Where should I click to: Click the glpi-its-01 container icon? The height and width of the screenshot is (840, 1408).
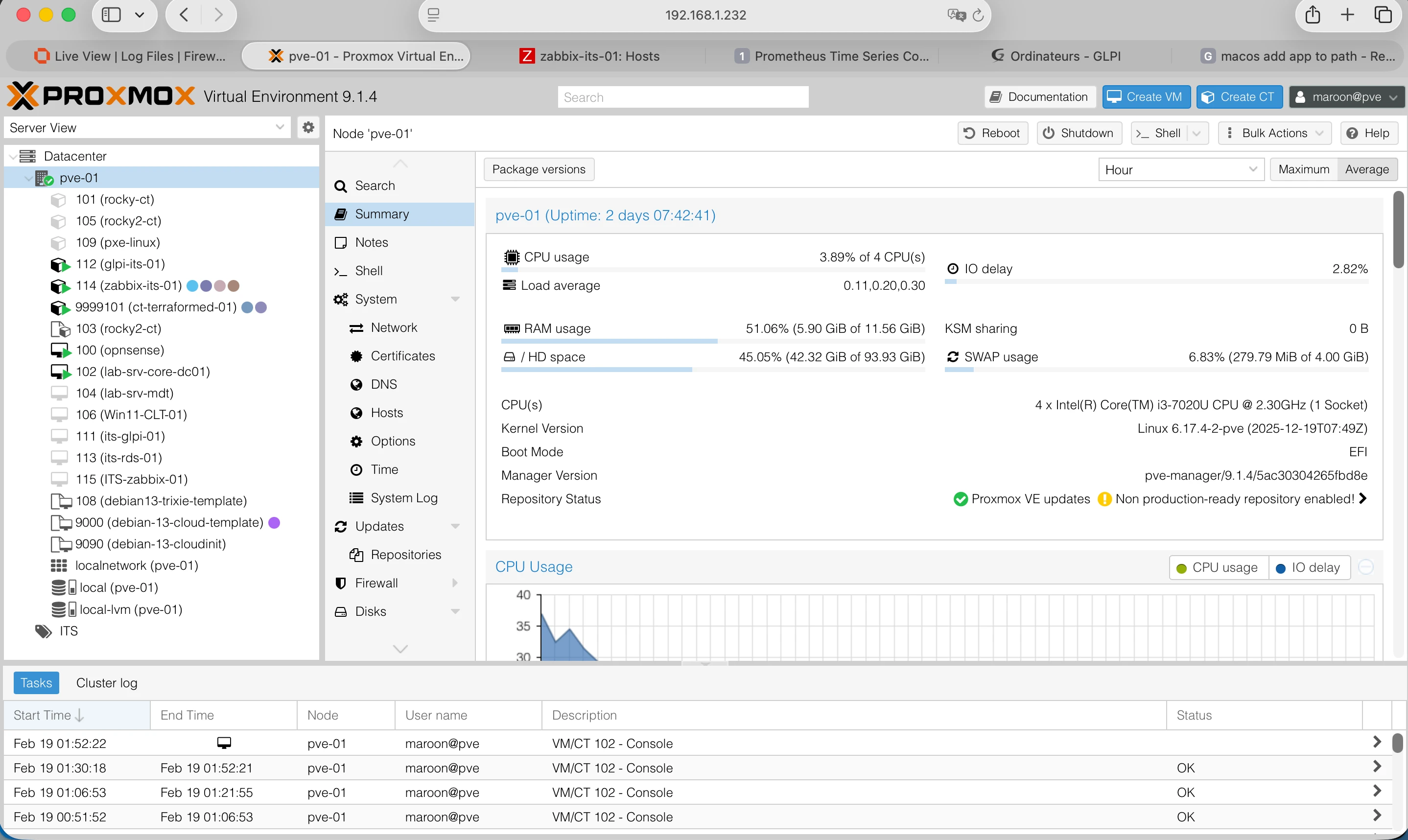click(x=59, y=264)
